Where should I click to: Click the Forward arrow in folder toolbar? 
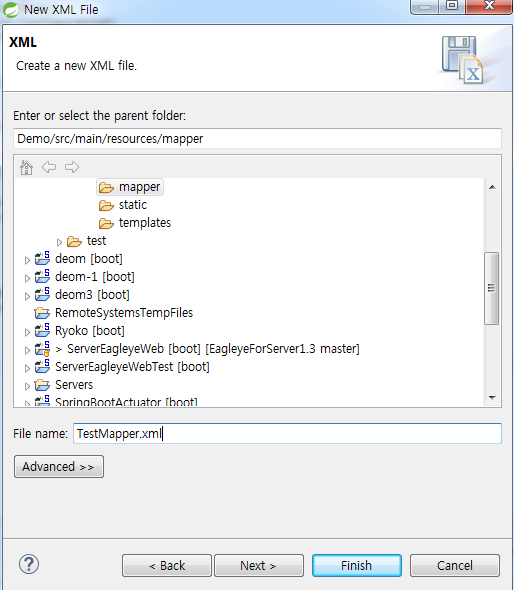point(72,167)
